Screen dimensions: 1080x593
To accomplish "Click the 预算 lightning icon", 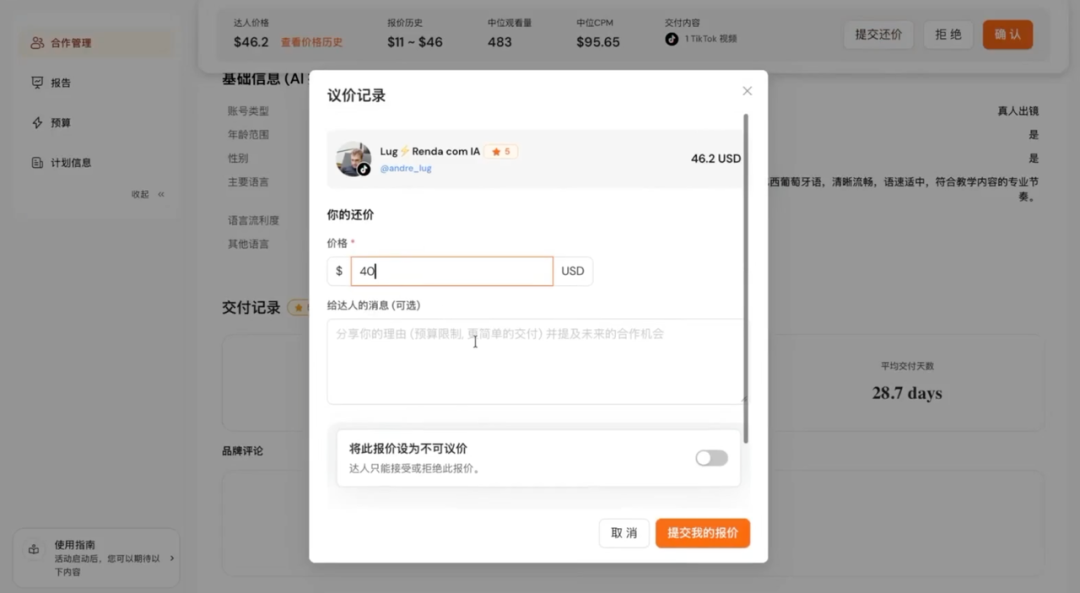I will point(37,123).
